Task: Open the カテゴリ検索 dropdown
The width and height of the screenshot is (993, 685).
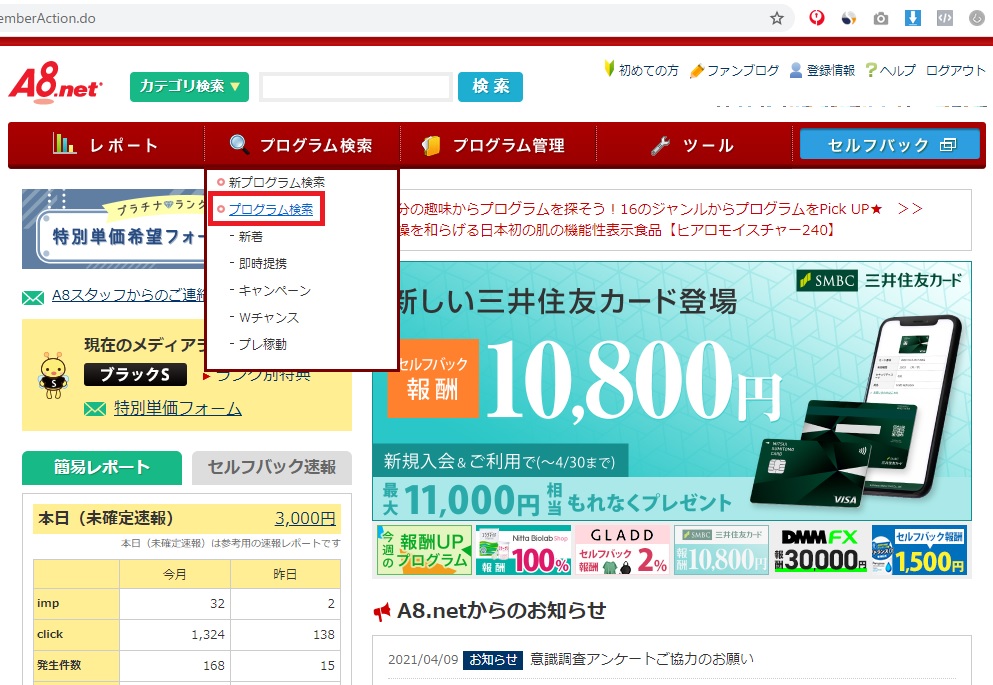Action: click(x=189, y=86)
